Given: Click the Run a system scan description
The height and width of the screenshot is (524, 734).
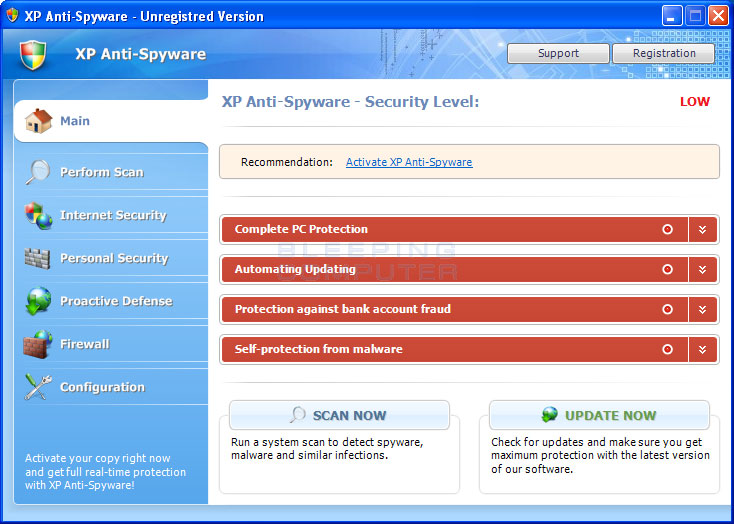Looking at the screenshot, I should (x=327, y=449).
